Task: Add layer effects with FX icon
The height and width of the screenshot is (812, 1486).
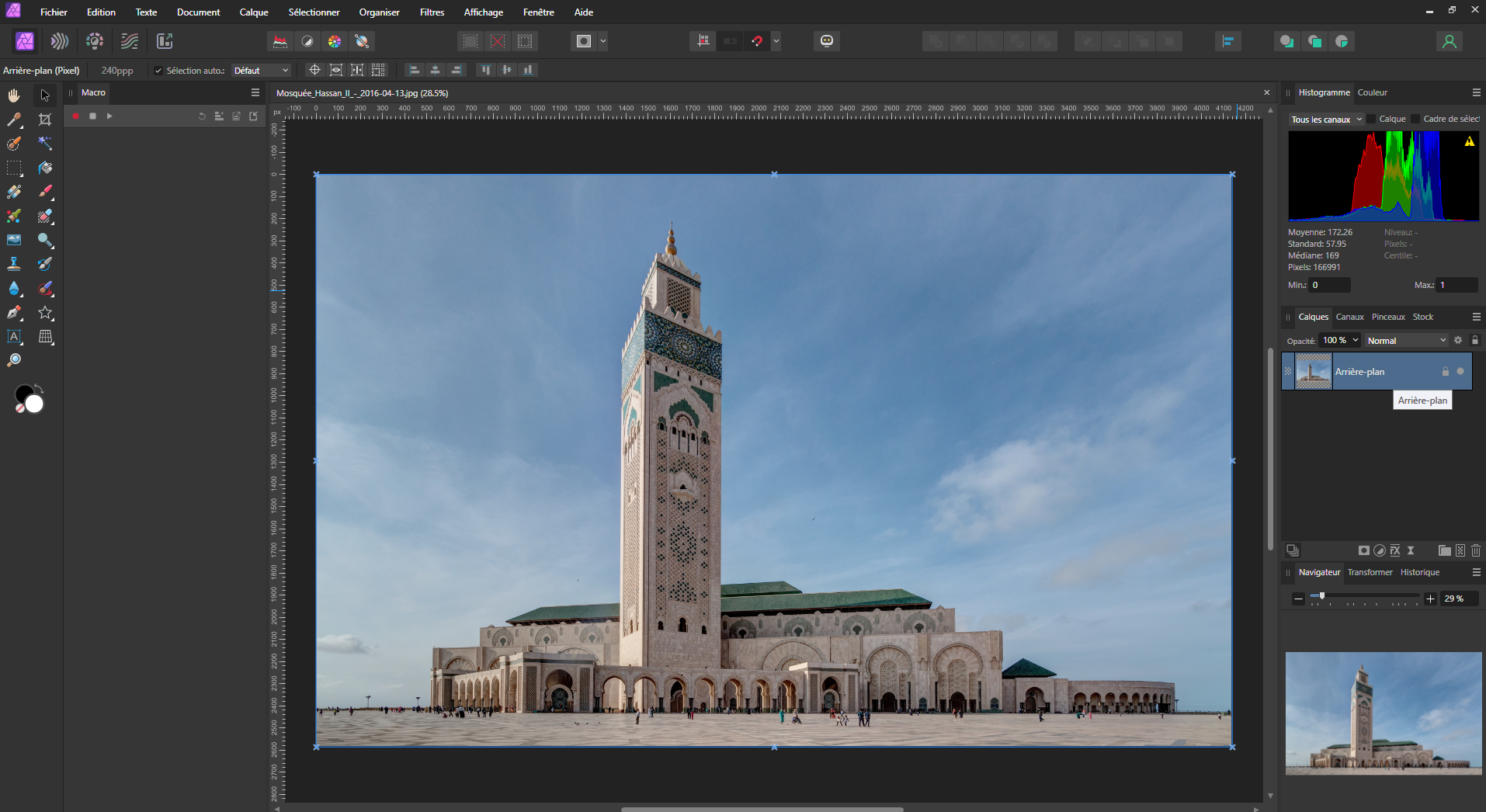Action: point(1395,550)
